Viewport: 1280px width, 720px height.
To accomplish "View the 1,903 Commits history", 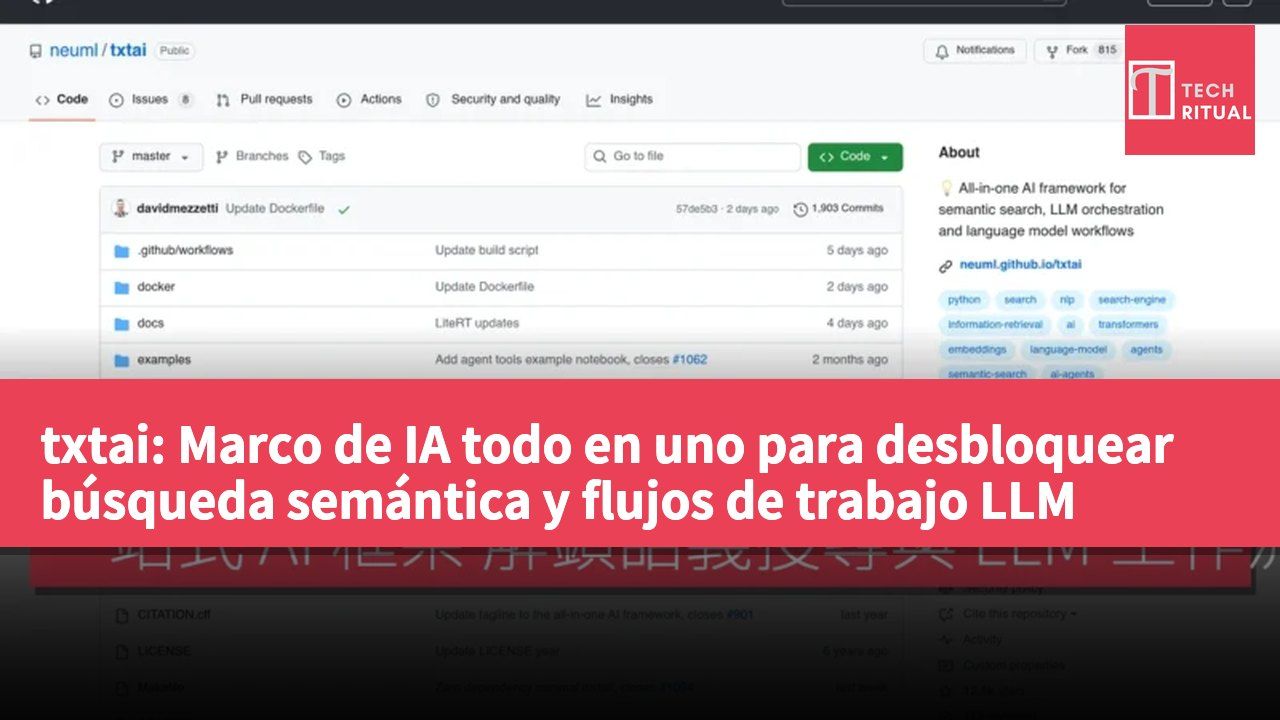I will [x=838, y=209].
